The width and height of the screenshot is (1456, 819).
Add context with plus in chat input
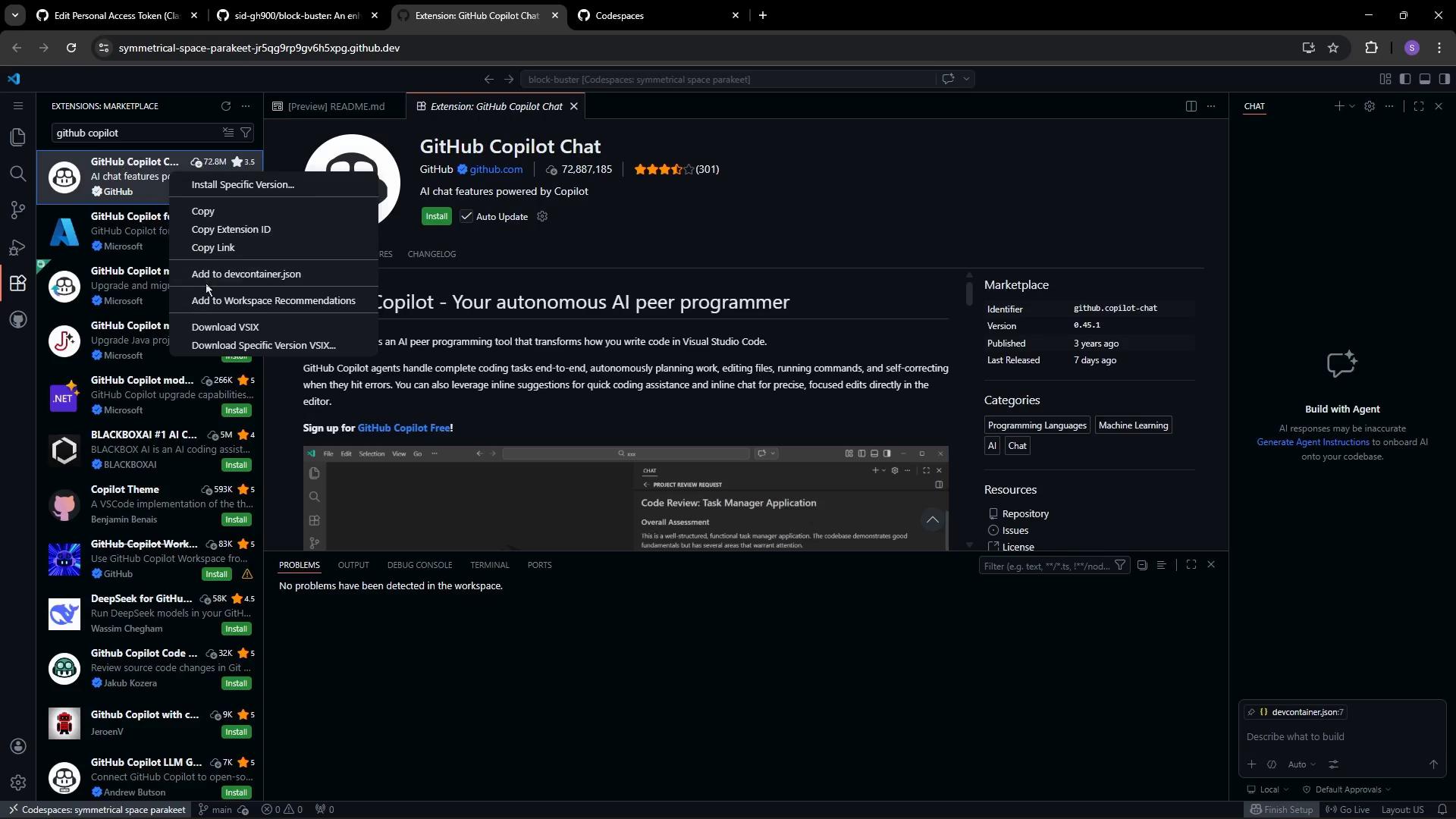click(1251, 764)
